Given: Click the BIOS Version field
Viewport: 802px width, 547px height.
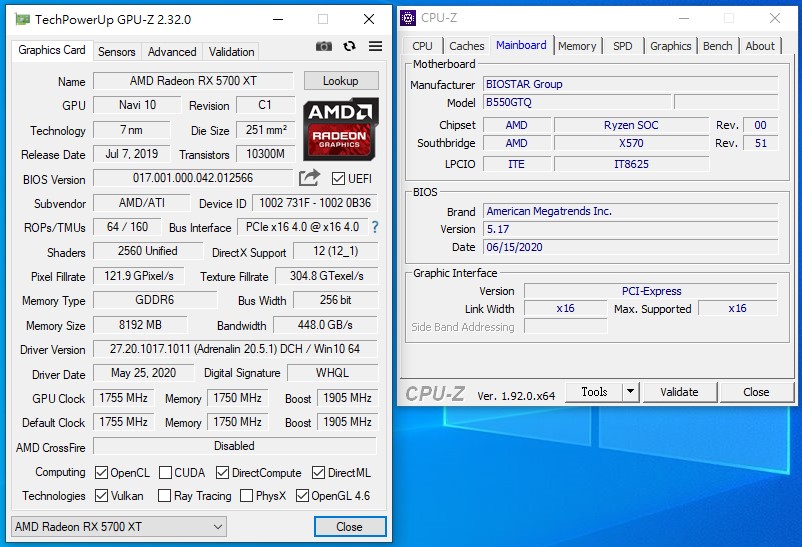Looking at the screenshot, I should coord(193,178).
